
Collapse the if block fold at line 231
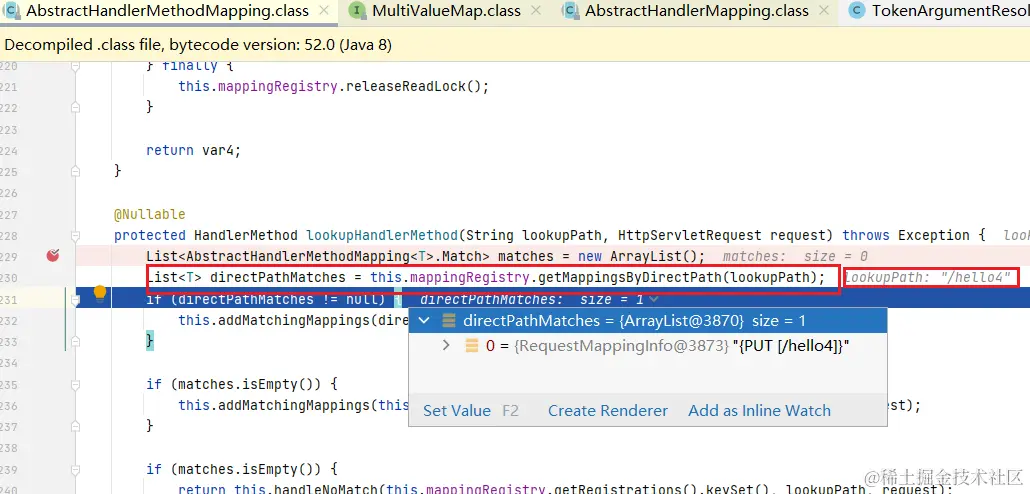point(76,300)
